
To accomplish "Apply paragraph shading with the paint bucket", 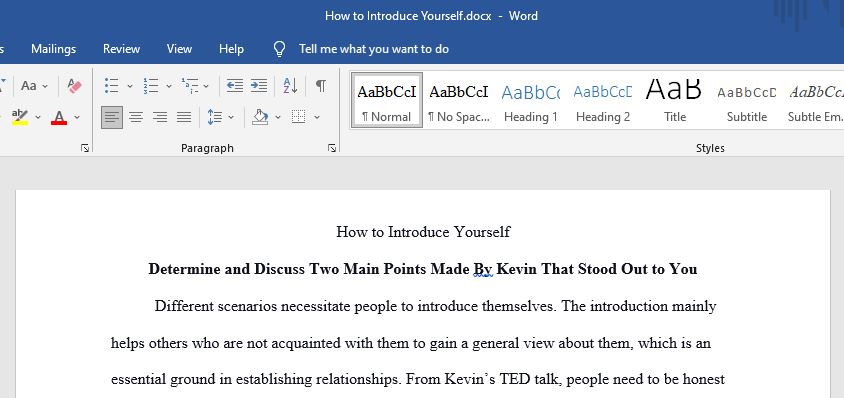I will (260, 117).
